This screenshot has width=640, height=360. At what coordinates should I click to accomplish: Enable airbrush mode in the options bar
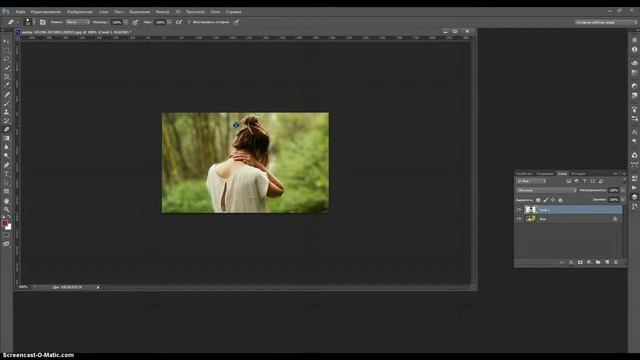[x=179, y=22]
